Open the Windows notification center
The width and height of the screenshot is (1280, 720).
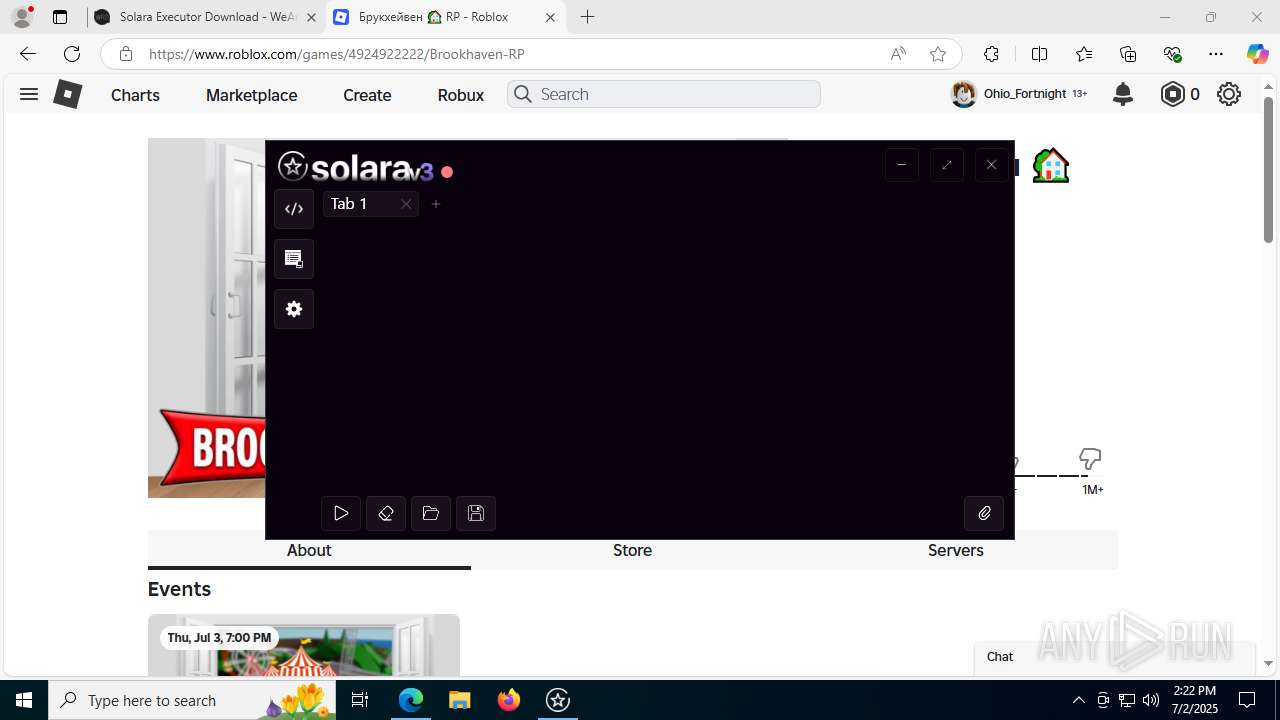coord(1247,700)
